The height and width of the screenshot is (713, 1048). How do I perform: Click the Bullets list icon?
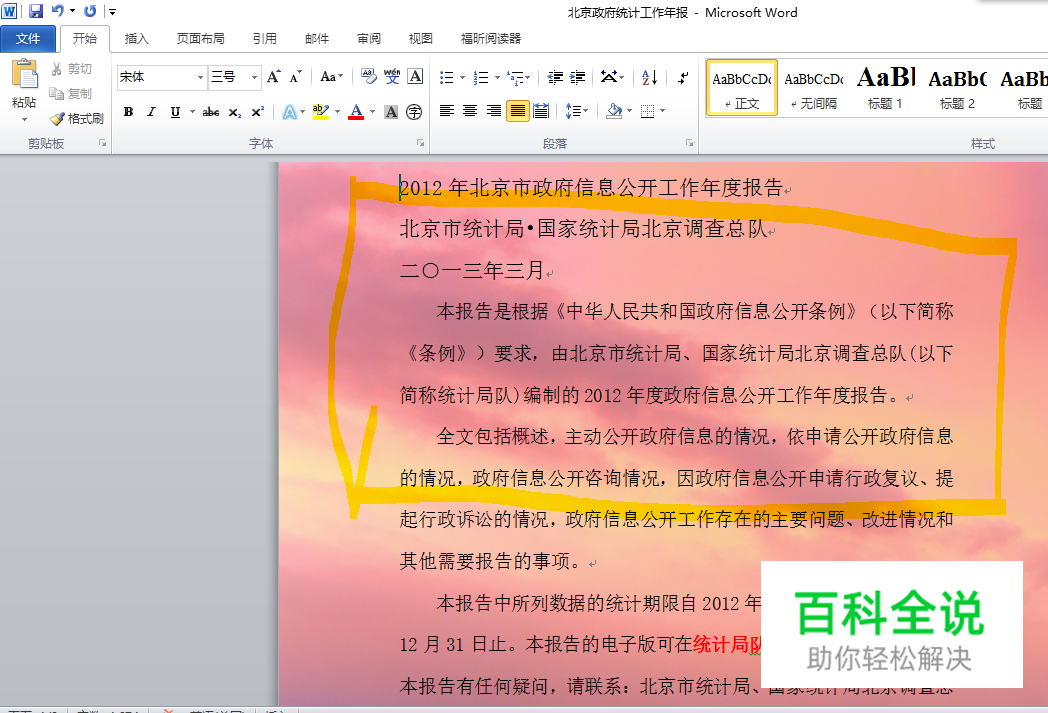[446, 78]
